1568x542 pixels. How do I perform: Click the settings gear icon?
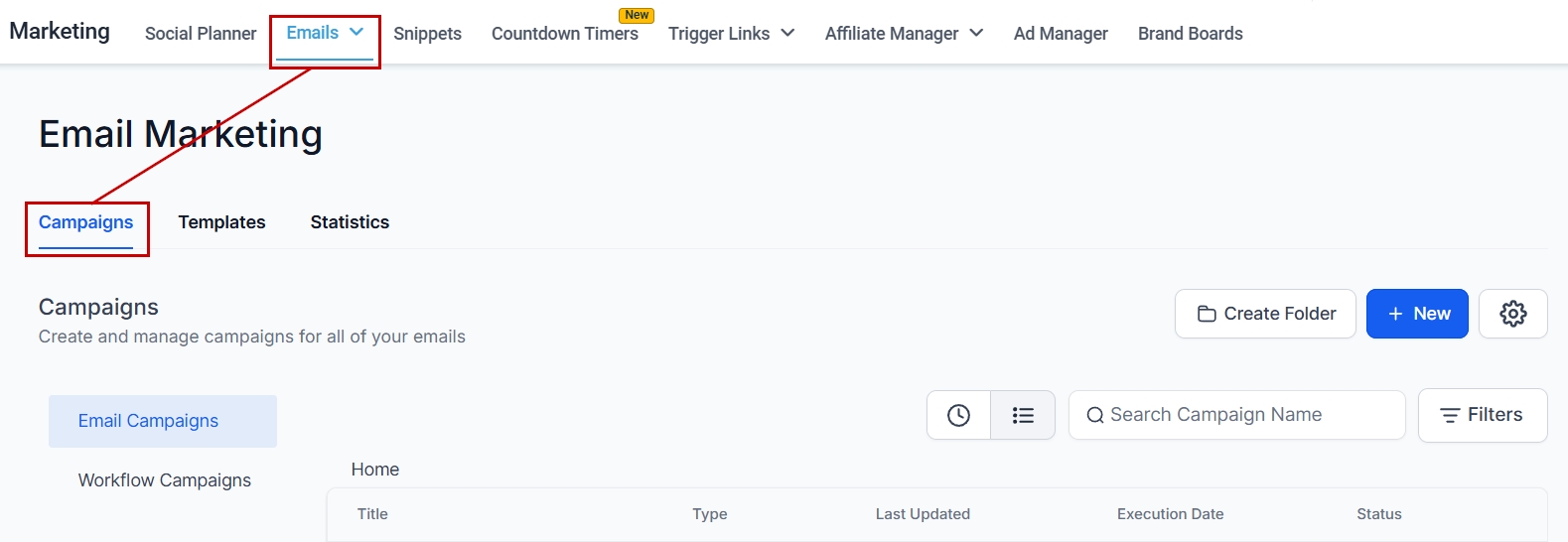(x=1512, y=314)
